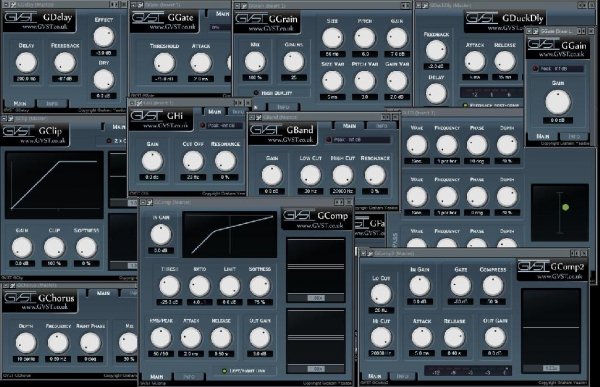Open the Info tab in GBand
600x387 pixels.
tap(382, 126)
